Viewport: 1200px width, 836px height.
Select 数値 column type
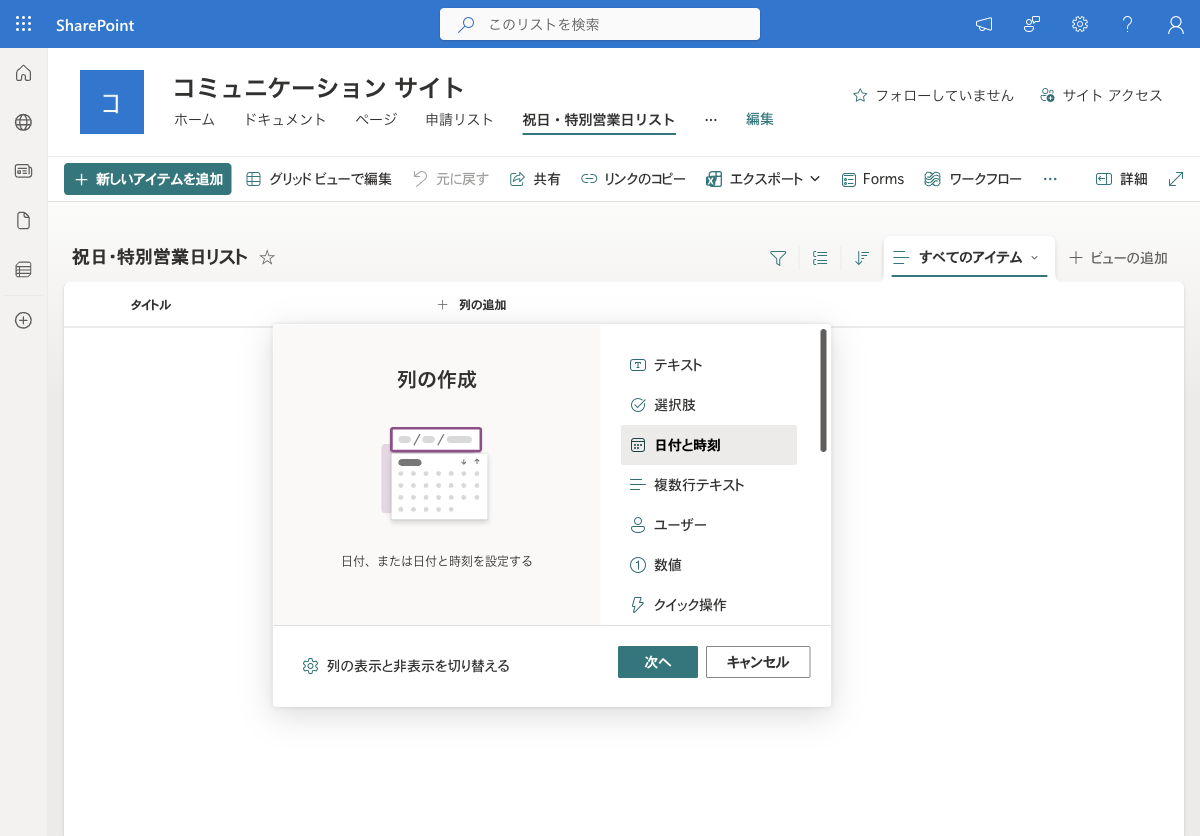pyautogui.click(x=709, y=565)
